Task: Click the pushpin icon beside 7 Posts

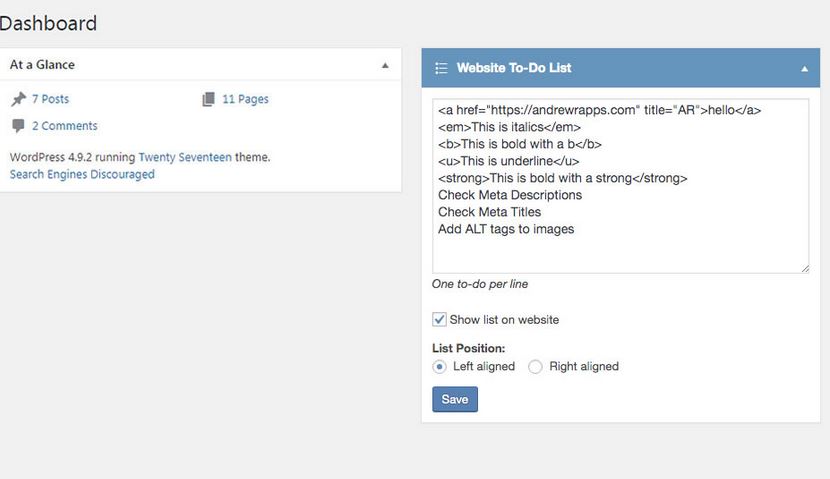Action: [19, 99]
